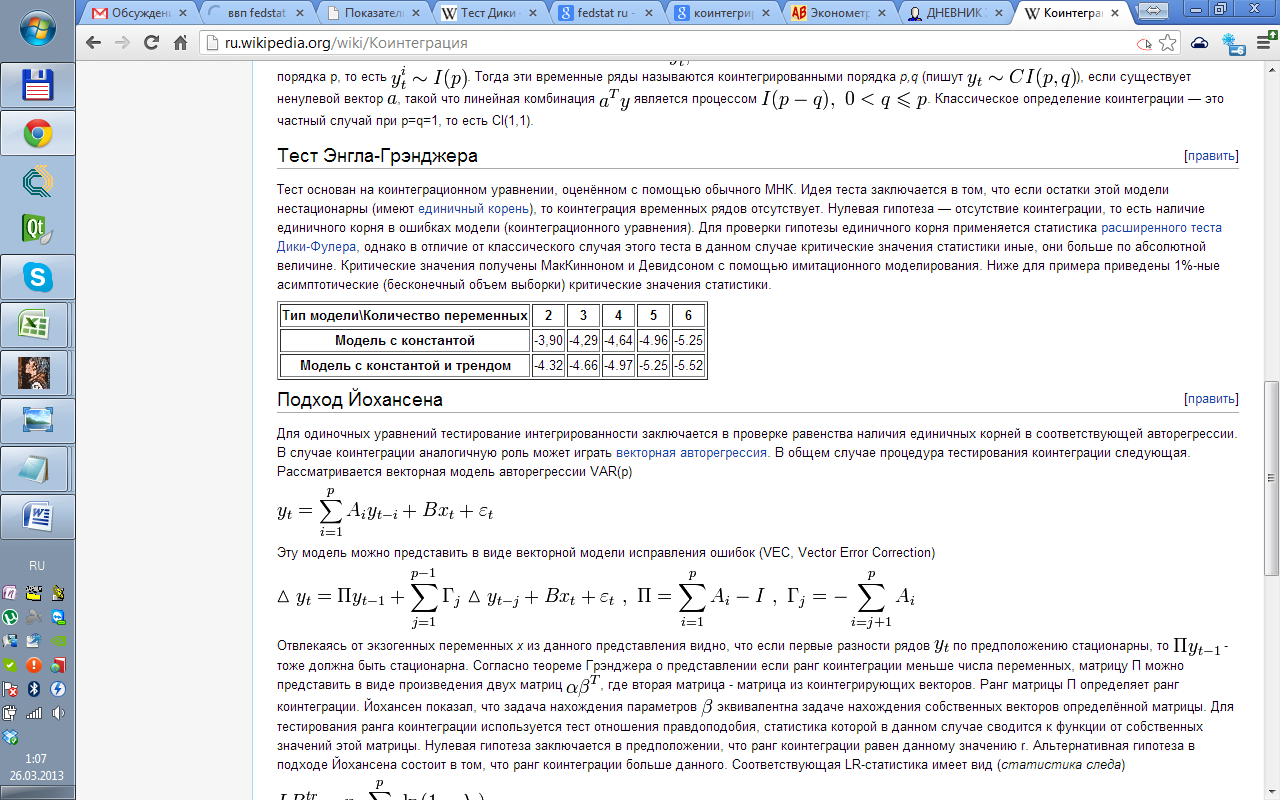Click the clock showing 1:07

37,759
